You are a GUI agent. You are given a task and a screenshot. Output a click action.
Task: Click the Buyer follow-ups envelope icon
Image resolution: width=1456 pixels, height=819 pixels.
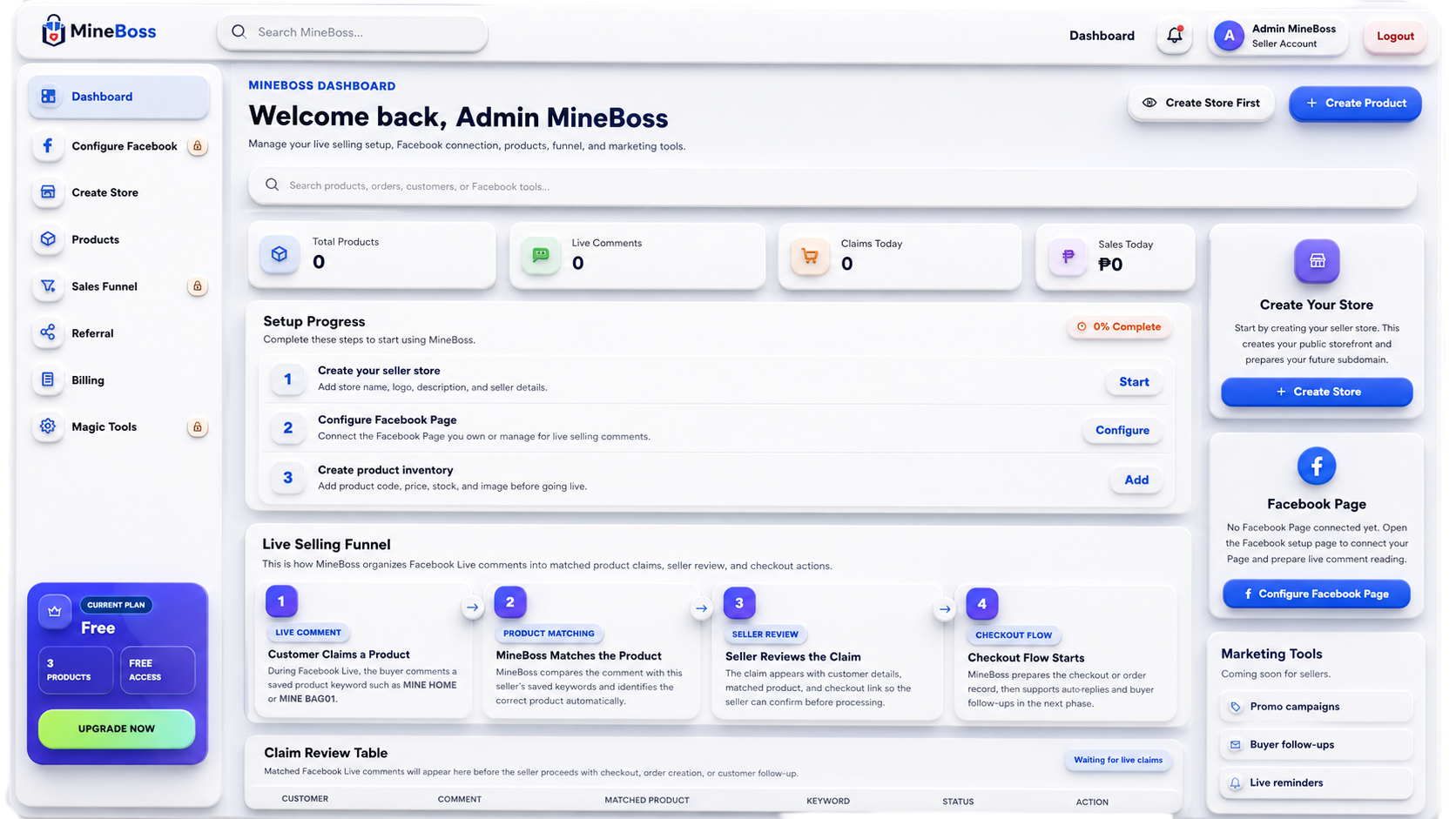click(1236, 745)
